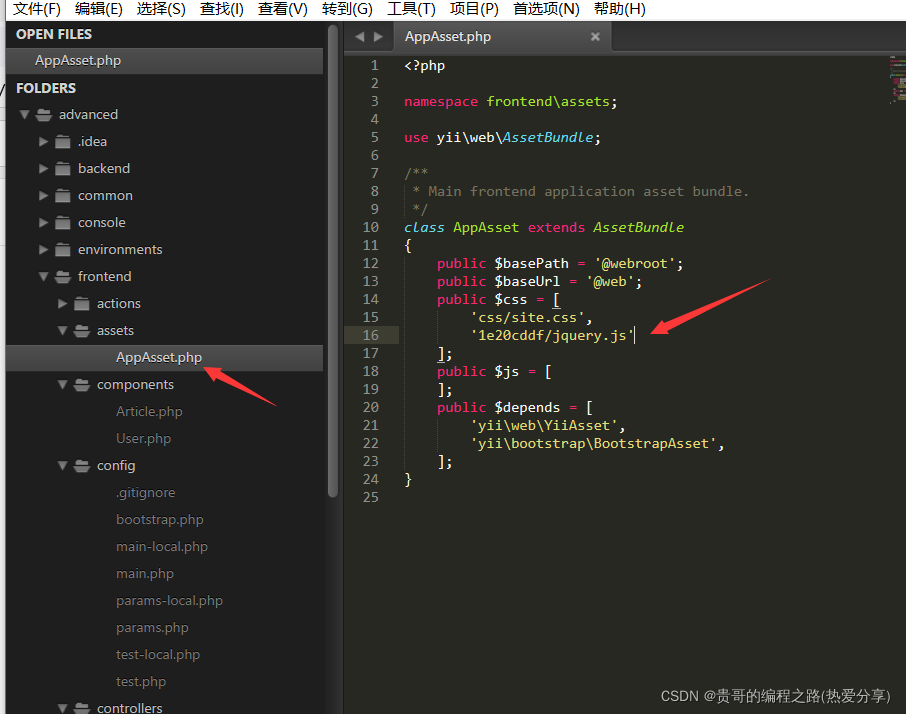Select AppAsset.php in the assets folder

165,358
